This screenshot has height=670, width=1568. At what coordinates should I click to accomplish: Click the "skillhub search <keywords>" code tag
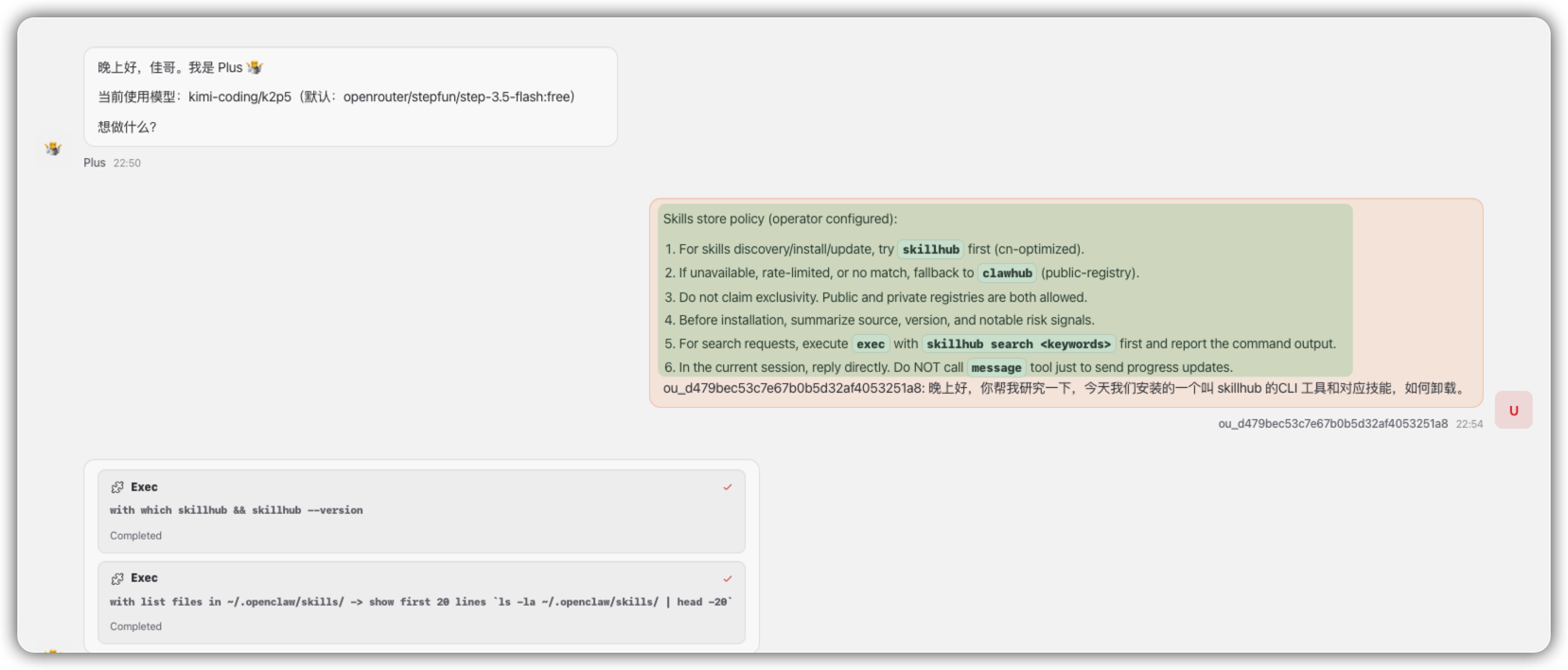click(x=1018, y=344)
